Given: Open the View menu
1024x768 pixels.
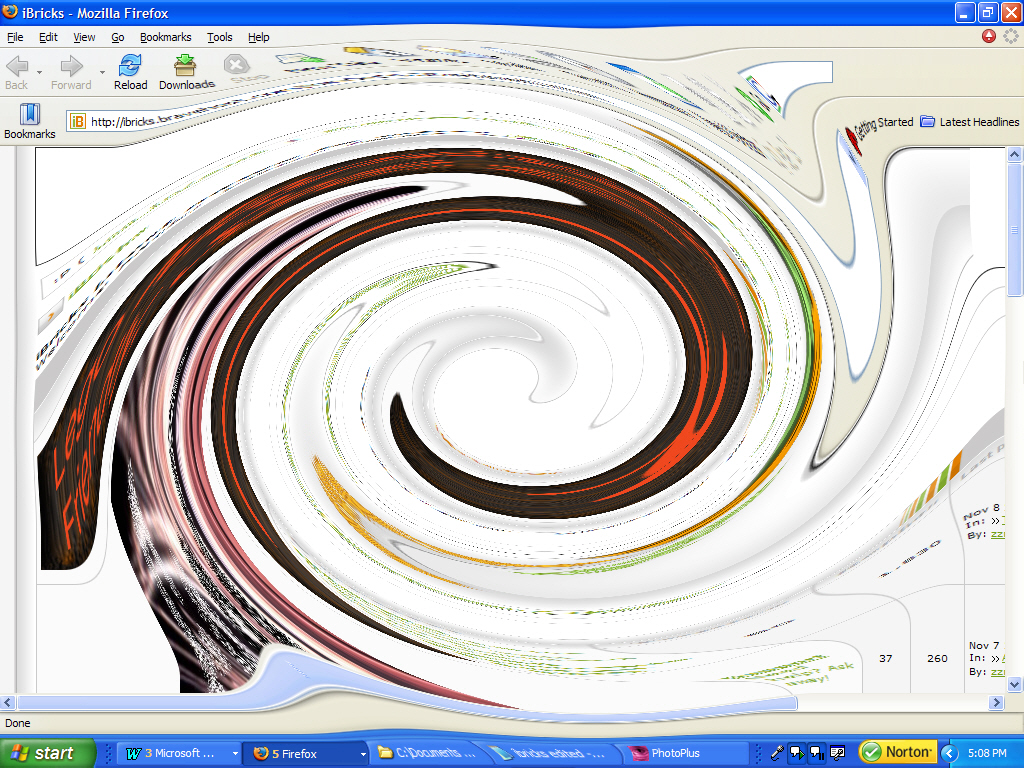Looking at the screenshot, I should 84,37.
